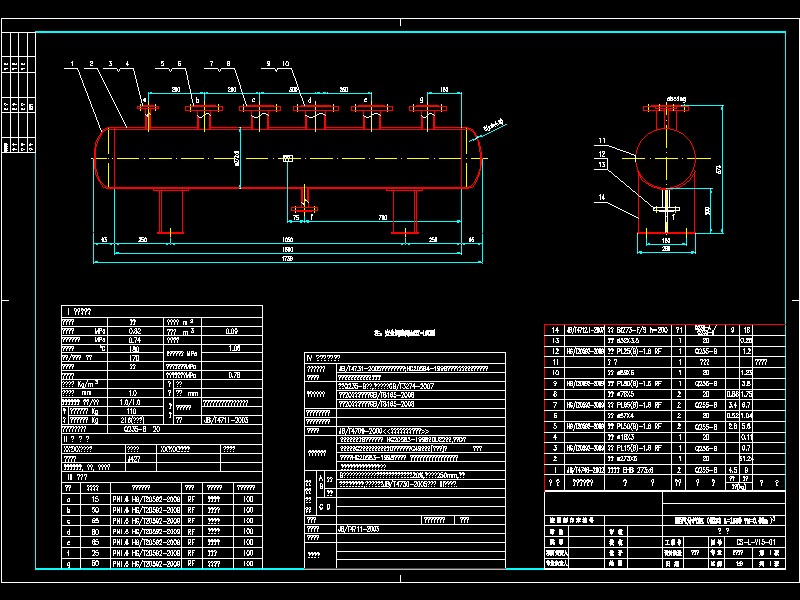Select callout 11 on the side view
The image size is (800, 600).
point(602,141)
